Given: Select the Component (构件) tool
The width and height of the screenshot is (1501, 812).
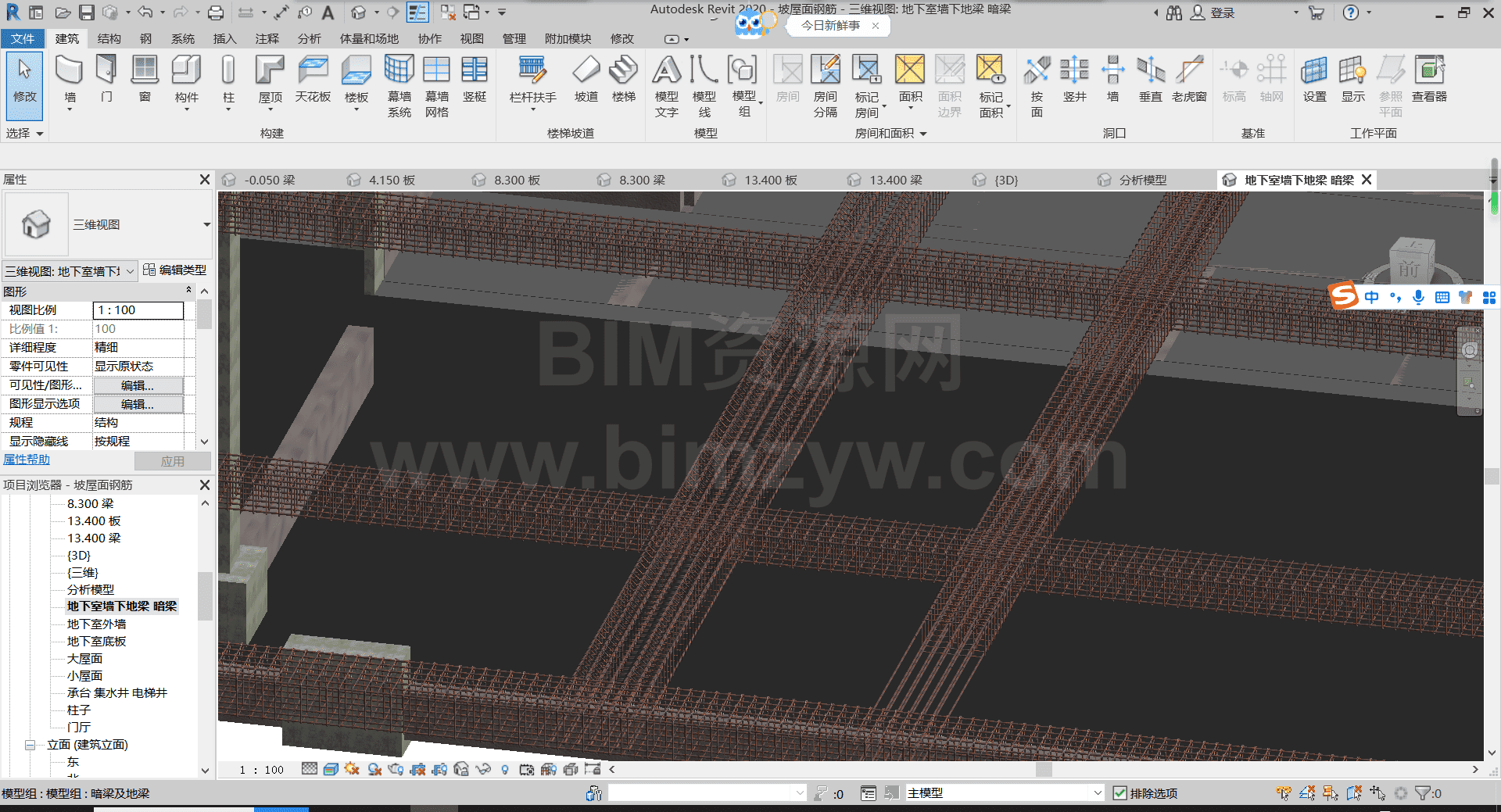Looking at the screenshot, I should click(186, 81).
